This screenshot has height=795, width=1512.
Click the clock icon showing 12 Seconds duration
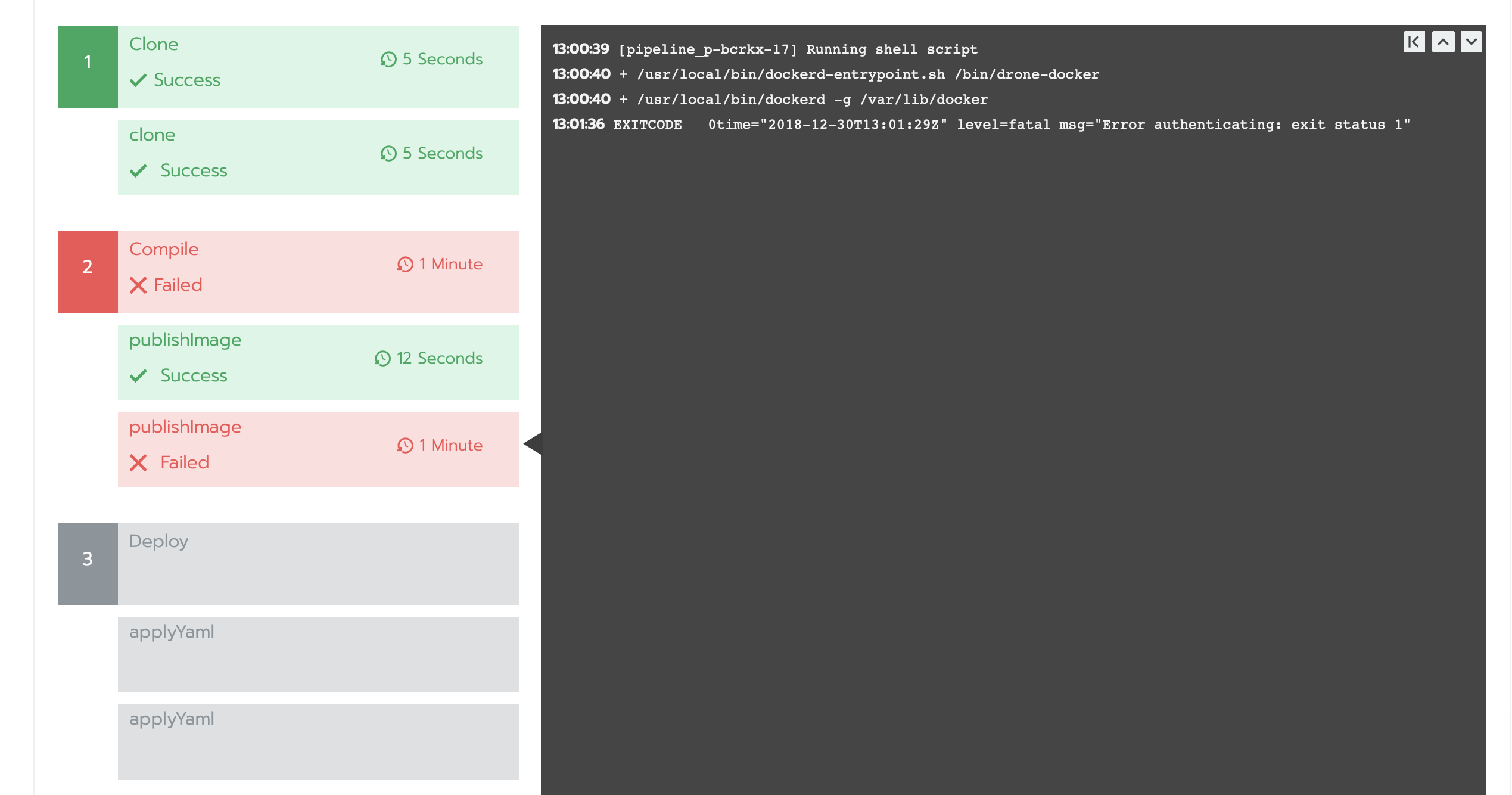tap(381, 358)
